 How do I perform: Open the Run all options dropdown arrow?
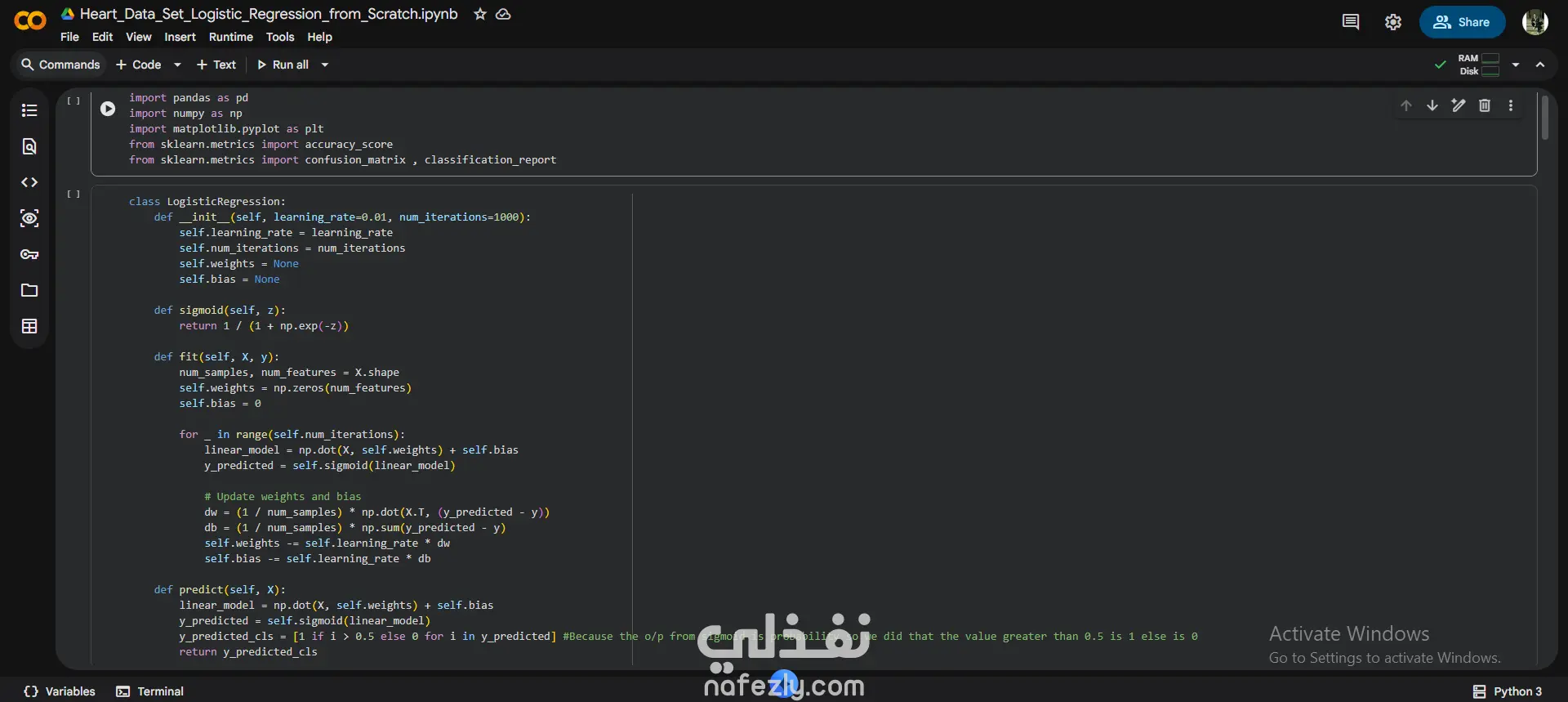tap(325, 65)
